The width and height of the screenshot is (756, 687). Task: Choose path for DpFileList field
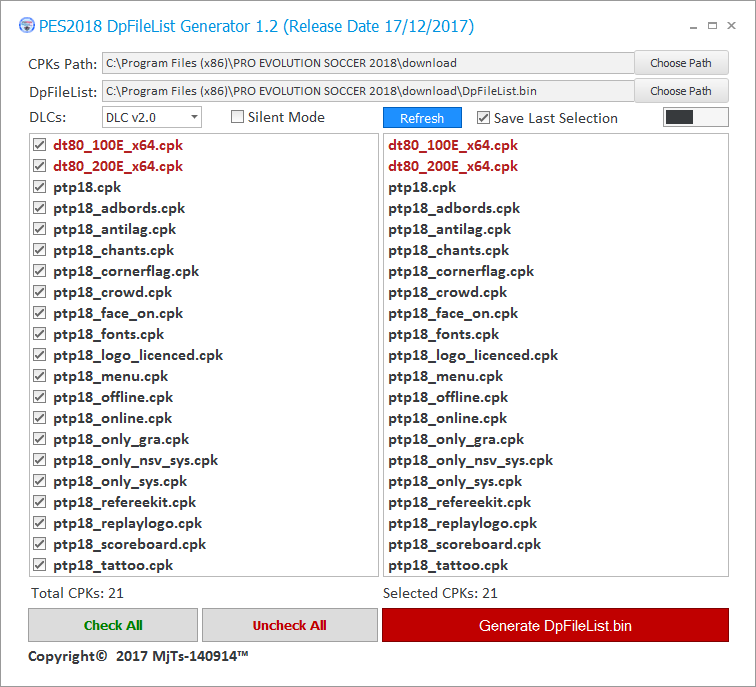tap(681, 91)
